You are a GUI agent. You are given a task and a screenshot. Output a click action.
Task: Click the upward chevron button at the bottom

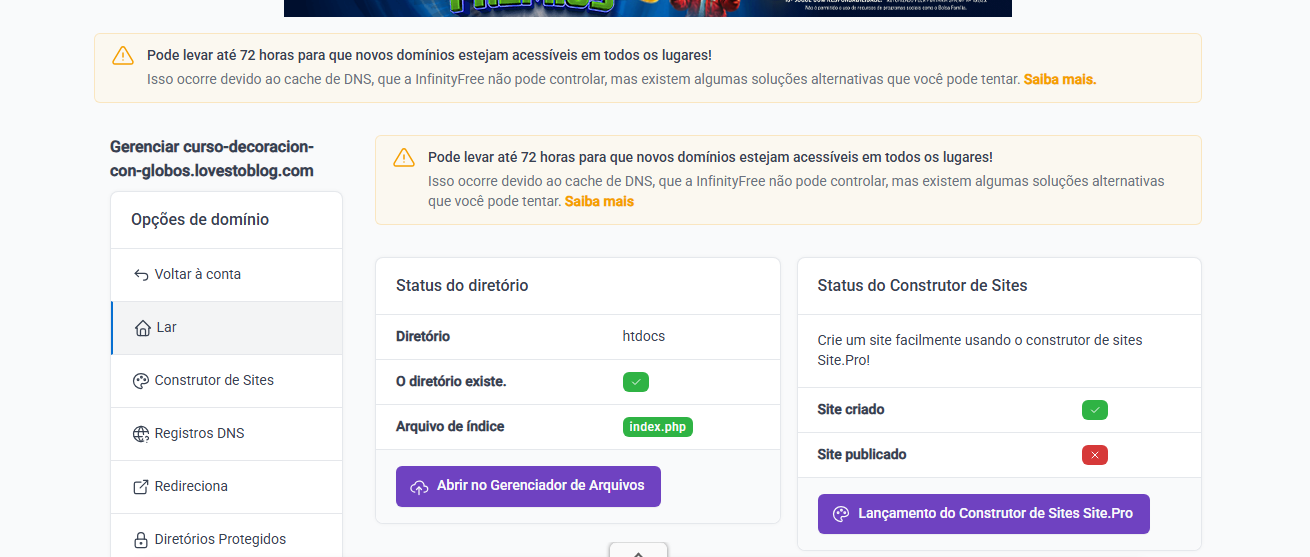click(x=638, y=550)
